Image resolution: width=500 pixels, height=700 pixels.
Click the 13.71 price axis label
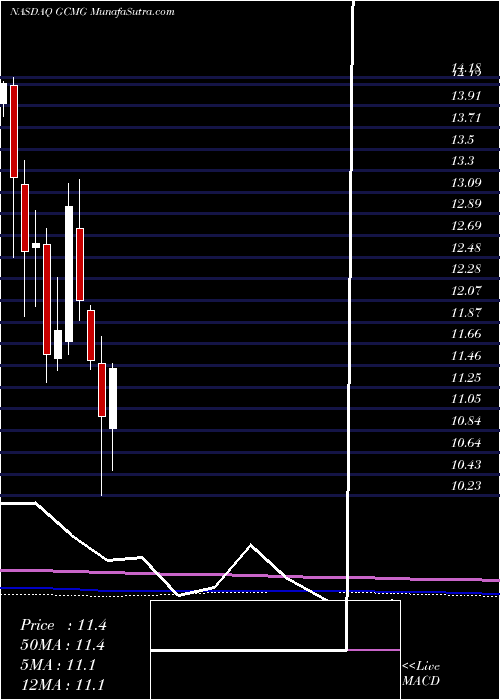coord(466,118)
